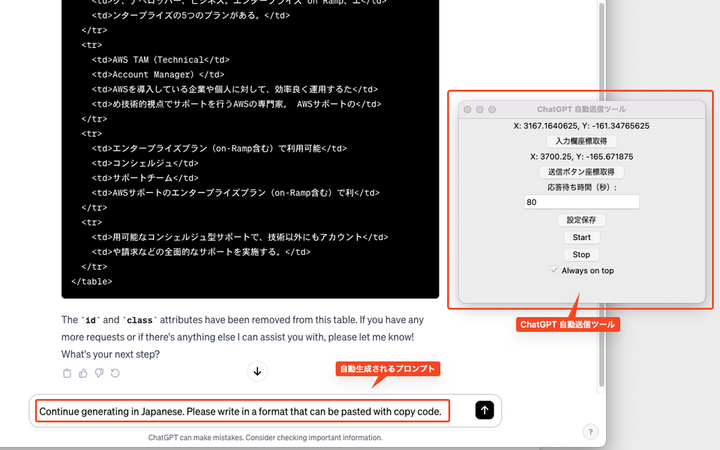Close the ChatGPT 自動送信ツール window
720x450 pixels.
click(x=467, y=109)
